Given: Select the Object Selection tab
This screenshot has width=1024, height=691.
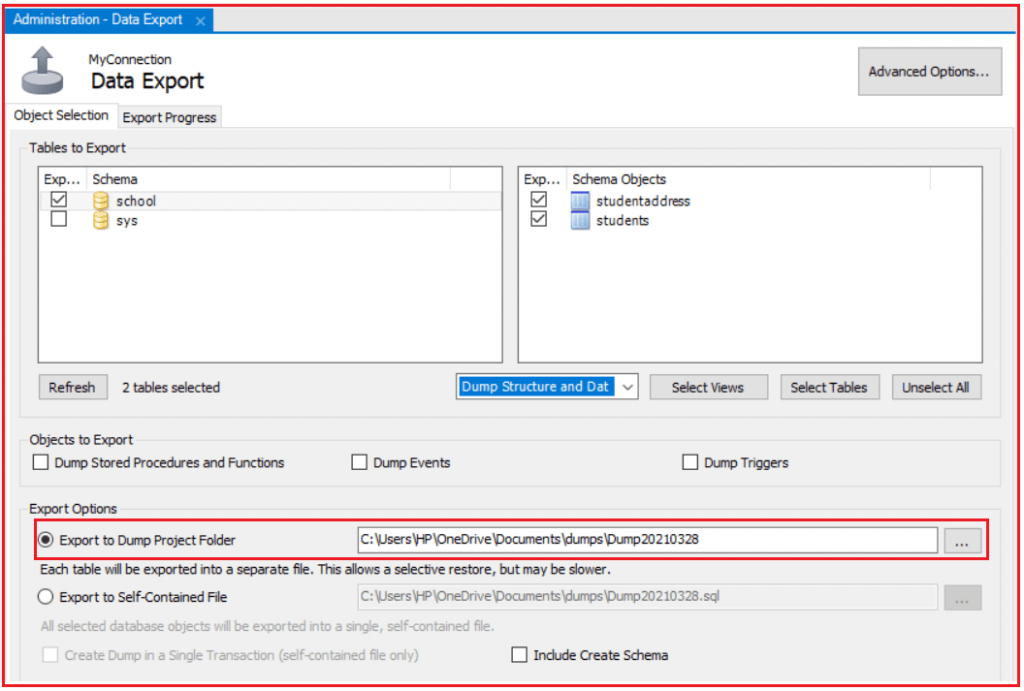Looking at the screenshot, I should pos(61,115).
